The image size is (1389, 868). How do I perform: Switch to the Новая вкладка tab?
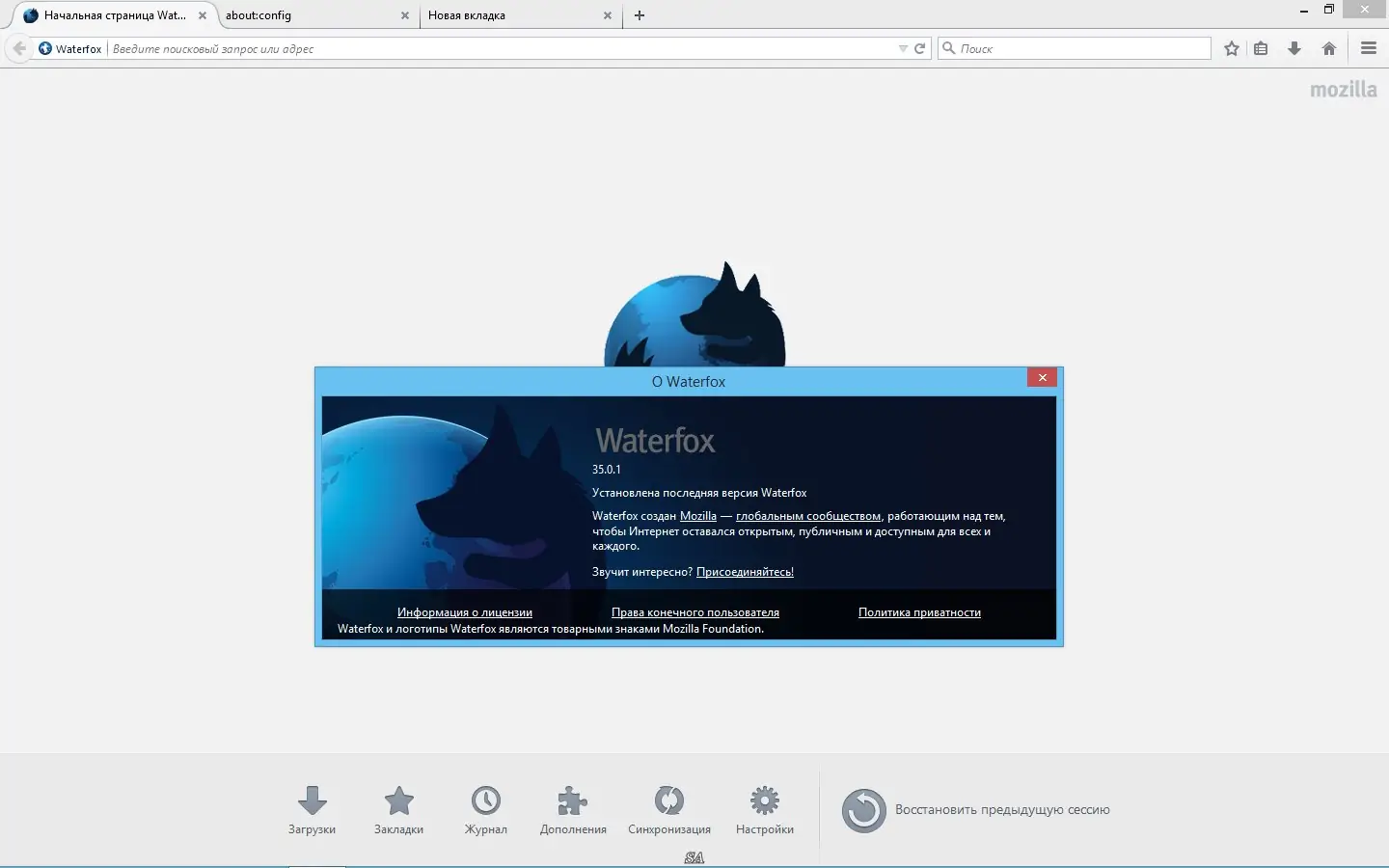click(511, 15)
